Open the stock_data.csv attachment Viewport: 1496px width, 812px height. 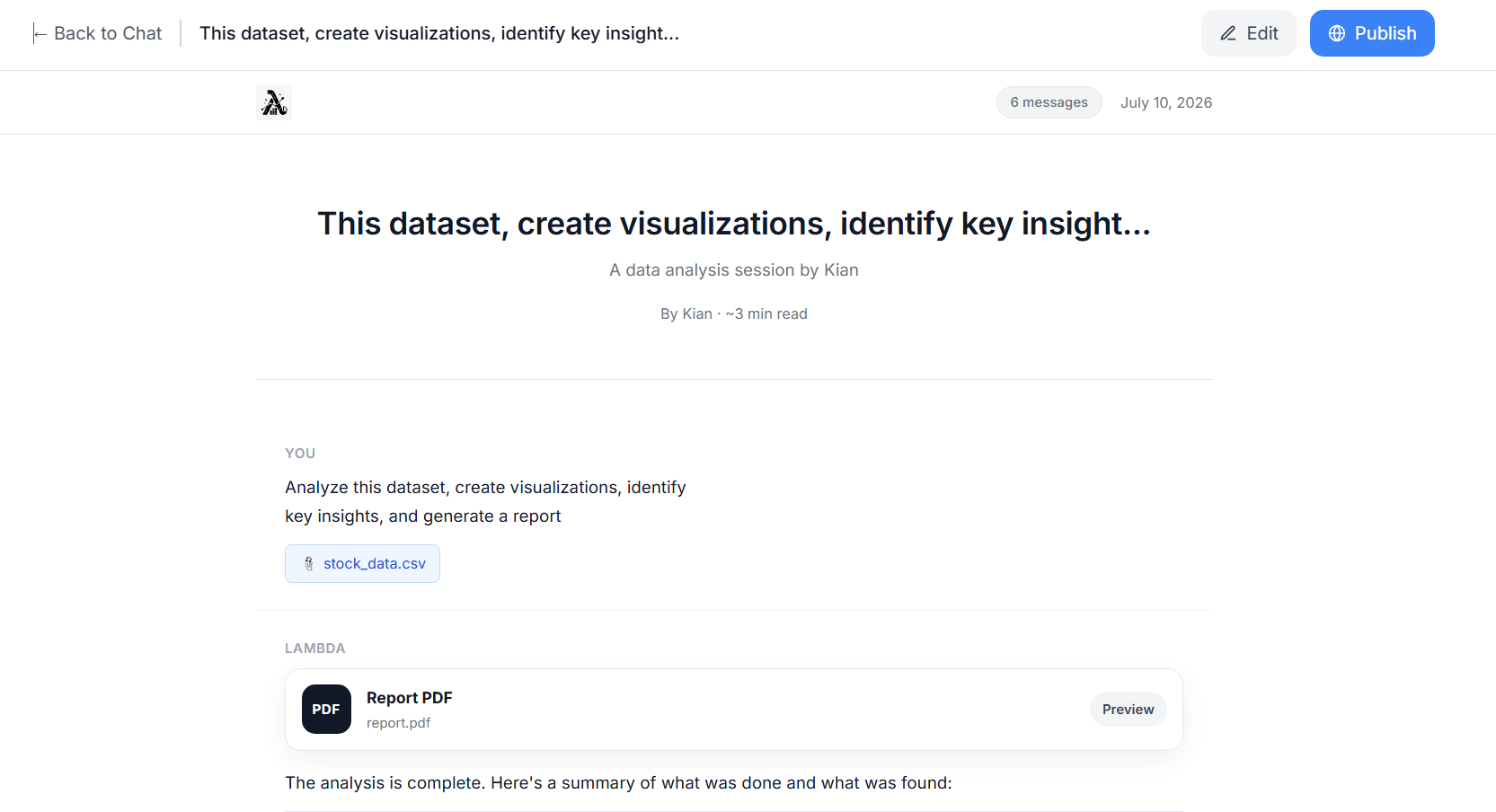coord(362,563)
